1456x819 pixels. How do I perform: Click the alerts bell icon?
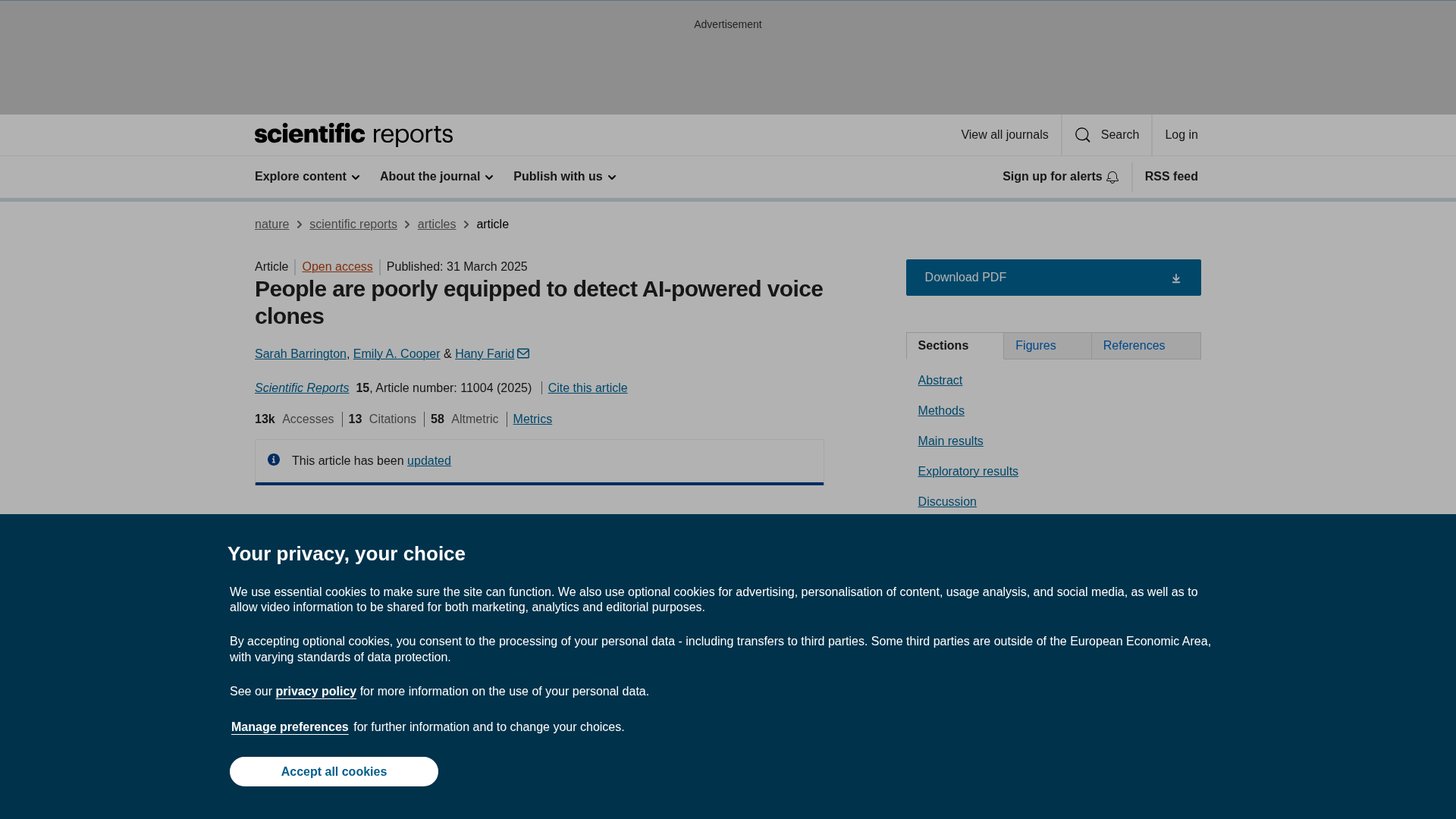click(1112, 177)
